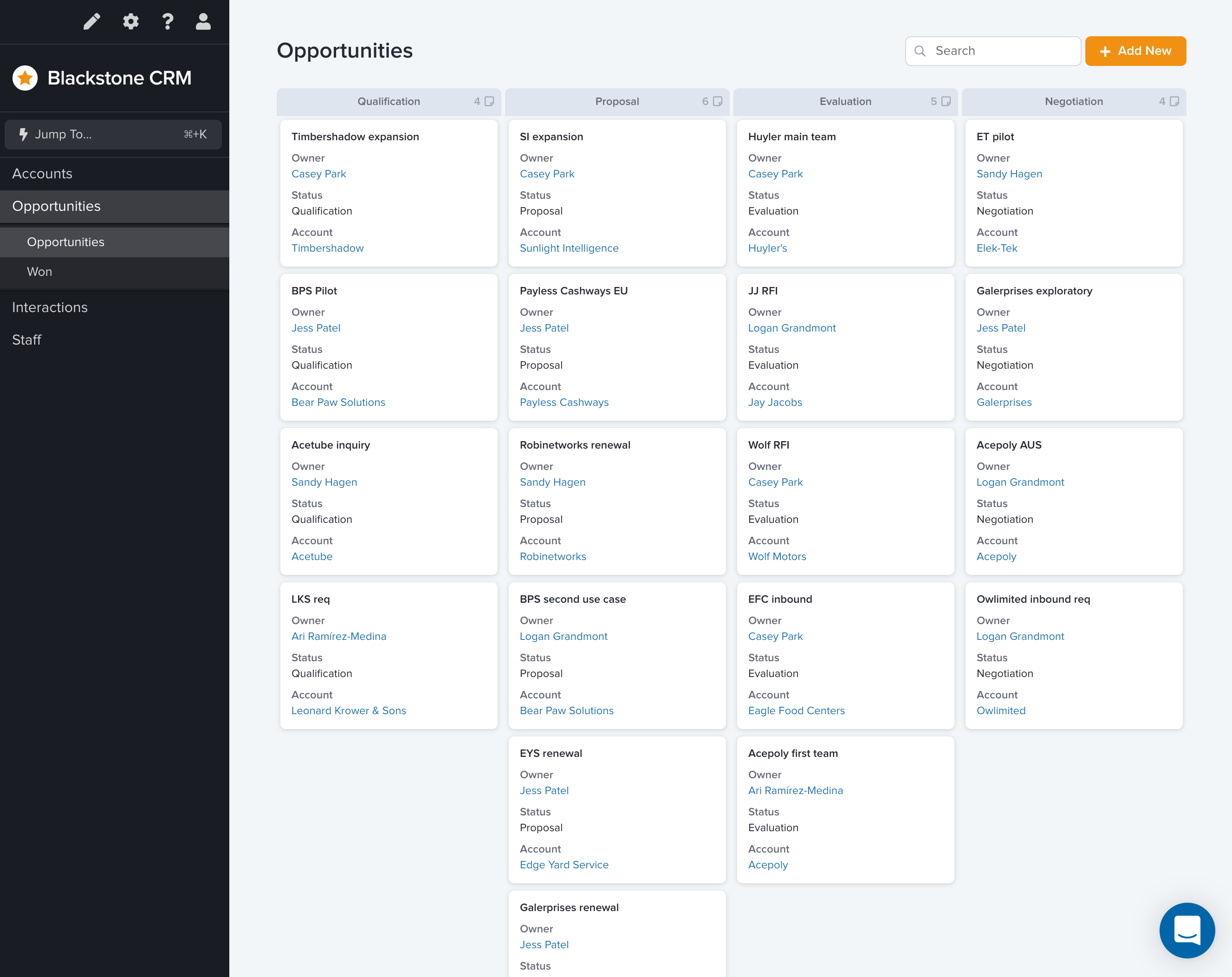Click the search magnifier icon

click(x=920, y=51)
